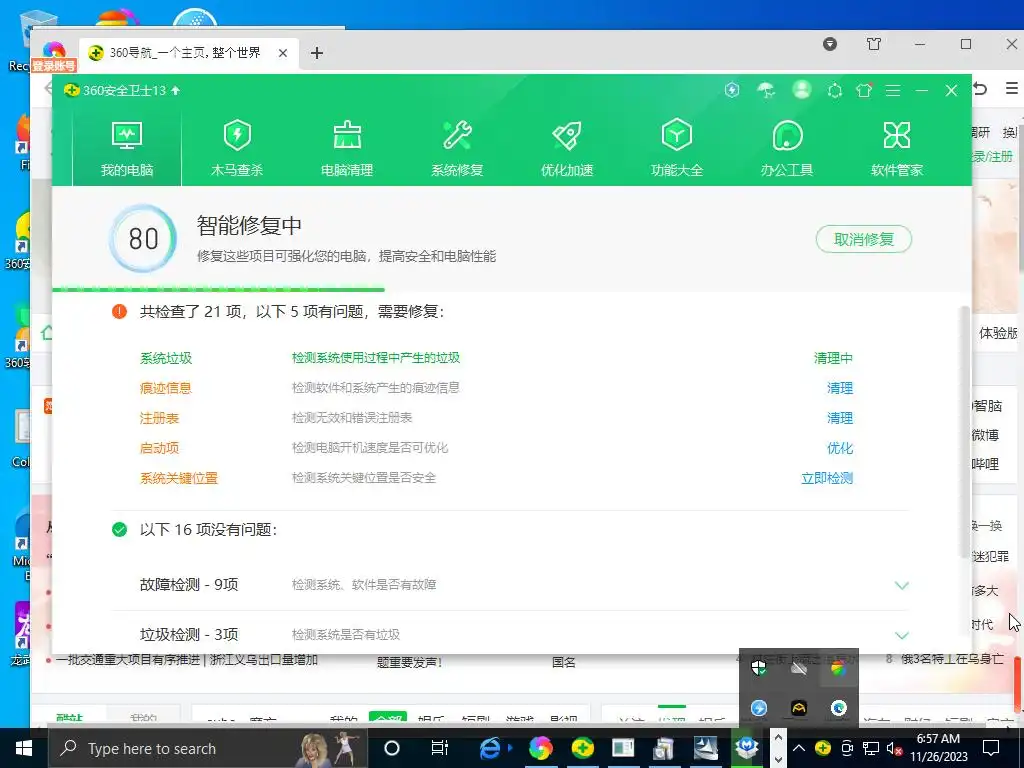Click the score circle showing 80
1024x768 pixels.
point(143,238)
